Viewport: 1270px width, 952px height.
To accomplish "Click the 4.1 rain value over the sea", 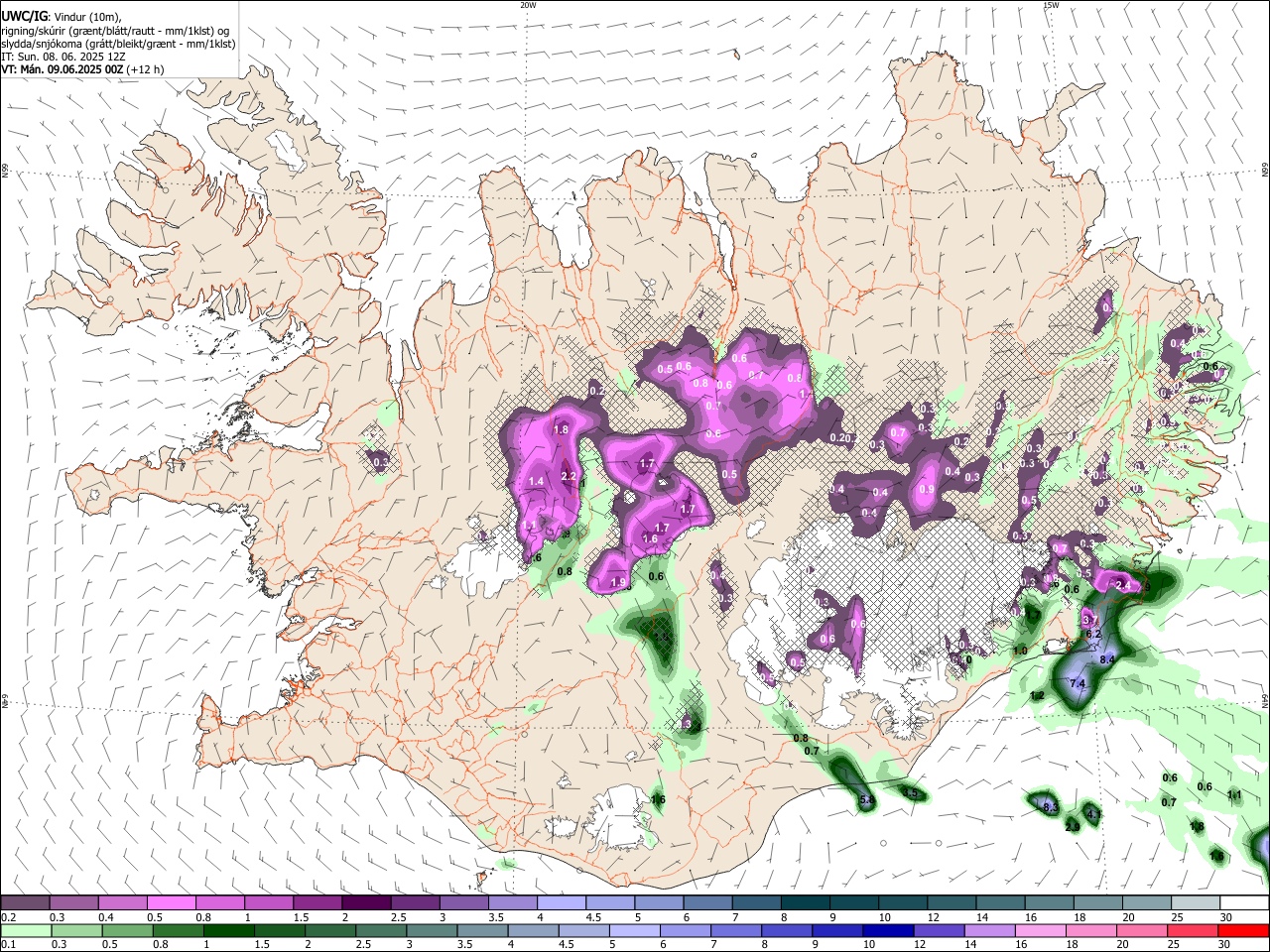I will (x=1094, y=815).
